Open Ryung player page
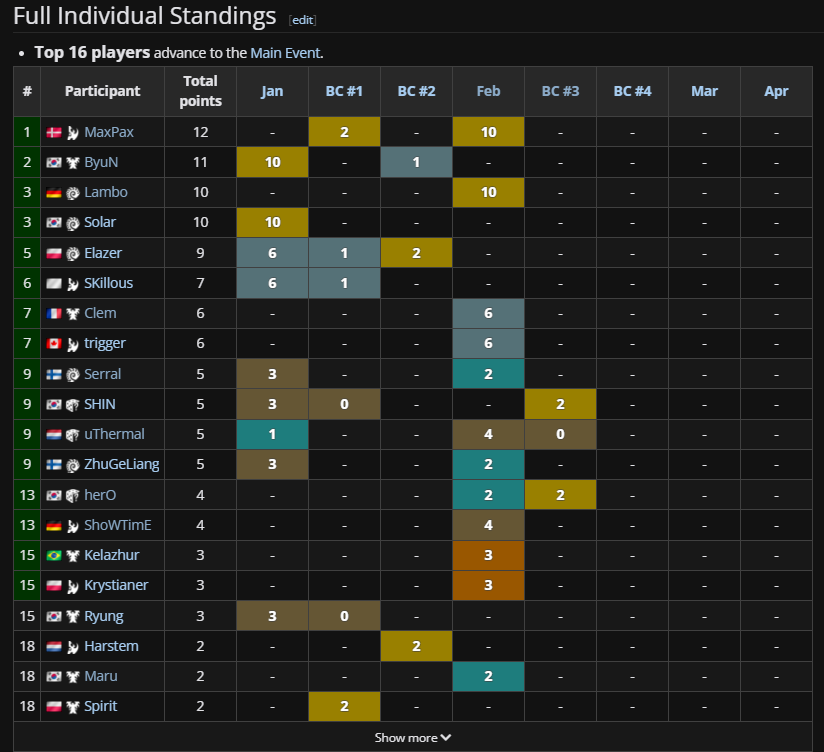Screen dimensions: 824x752 click(x=104, y=615)
